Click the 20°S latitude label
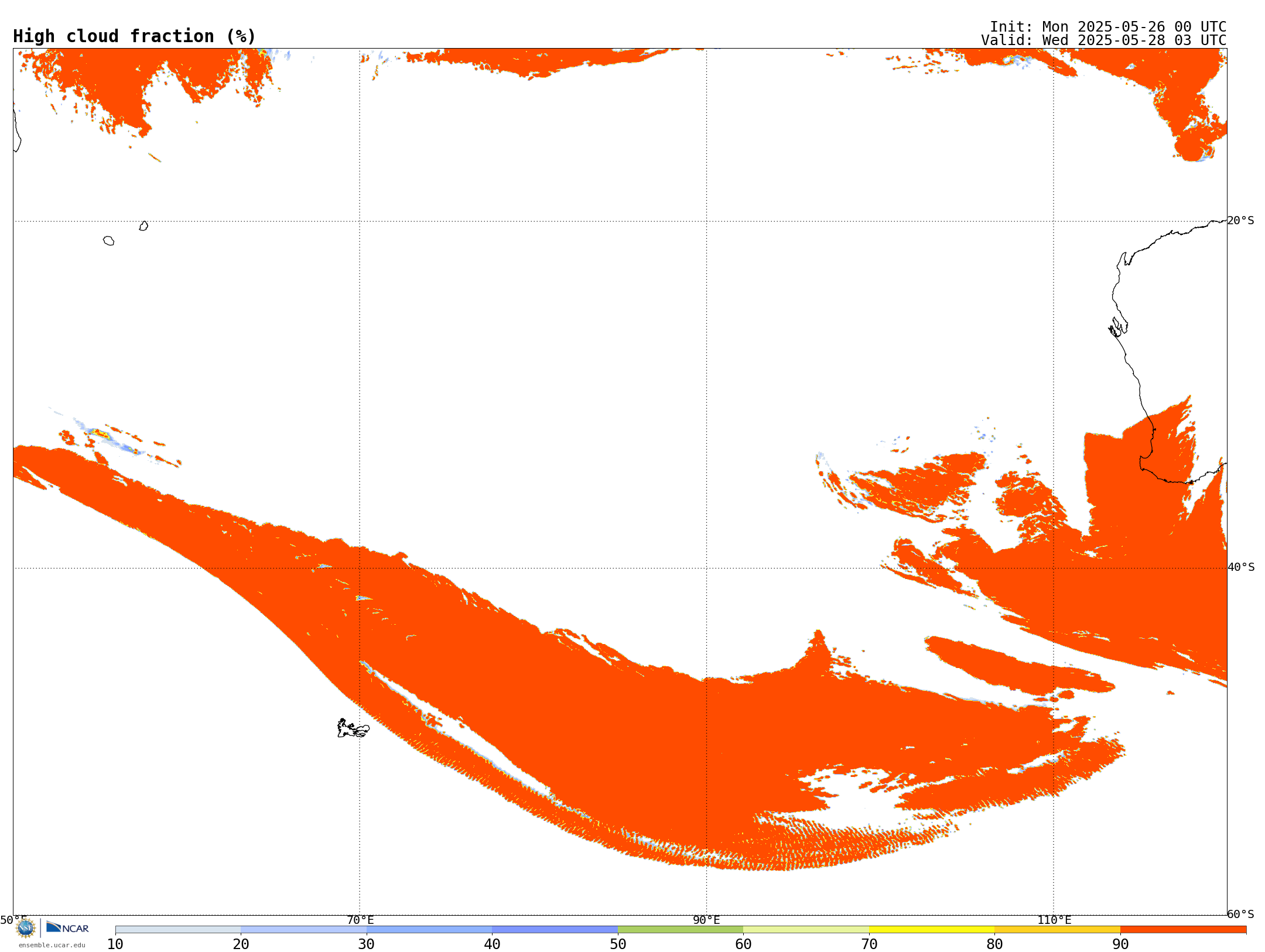 pyautogui.click(x=1241, y=221)
